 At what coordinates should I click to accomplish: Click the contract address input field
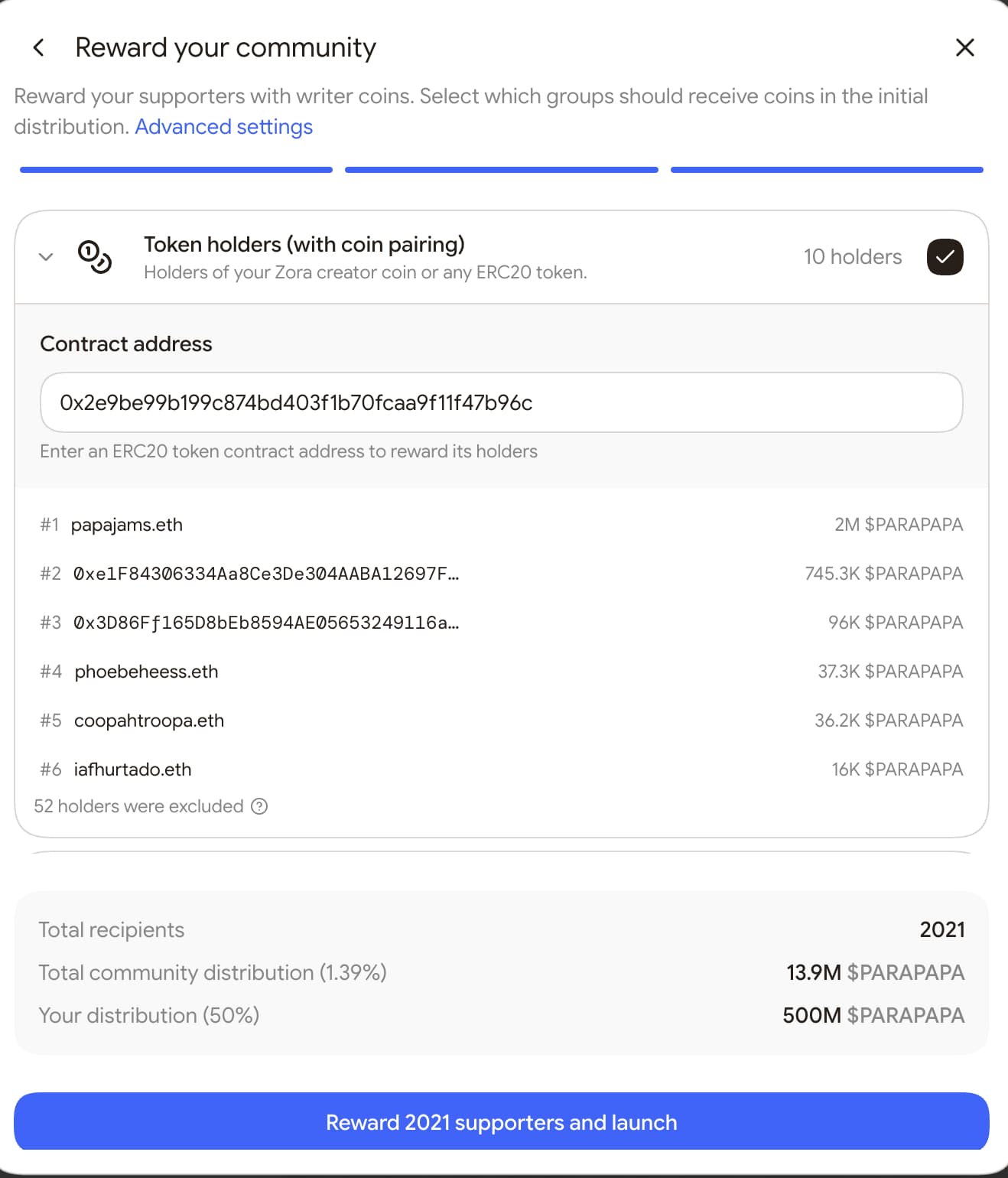501,402
